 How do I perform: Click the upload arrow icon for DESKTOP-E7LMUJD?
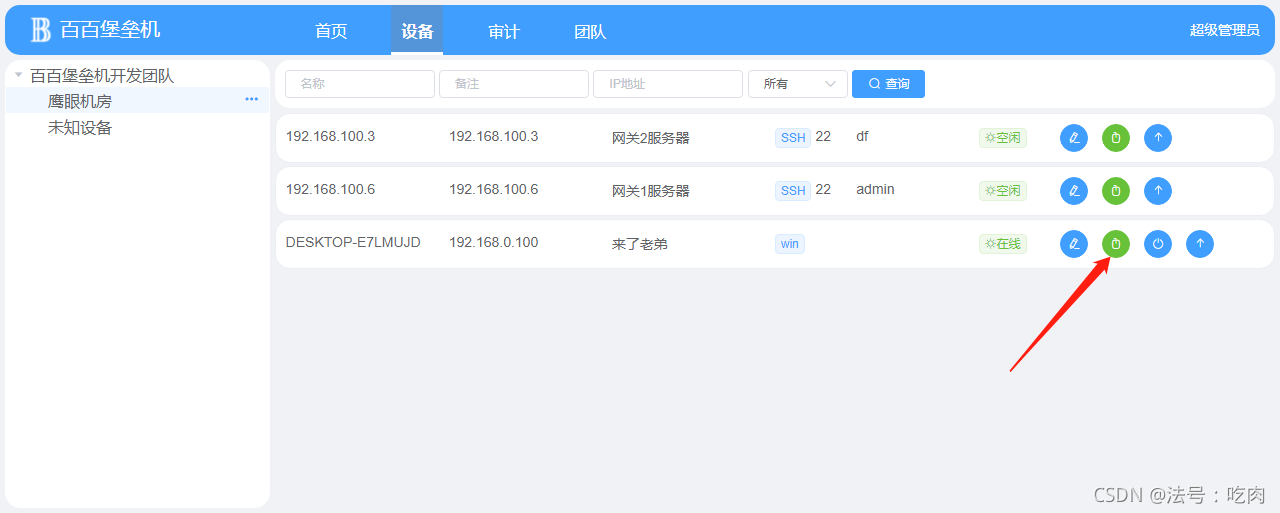pos(1200,244)
